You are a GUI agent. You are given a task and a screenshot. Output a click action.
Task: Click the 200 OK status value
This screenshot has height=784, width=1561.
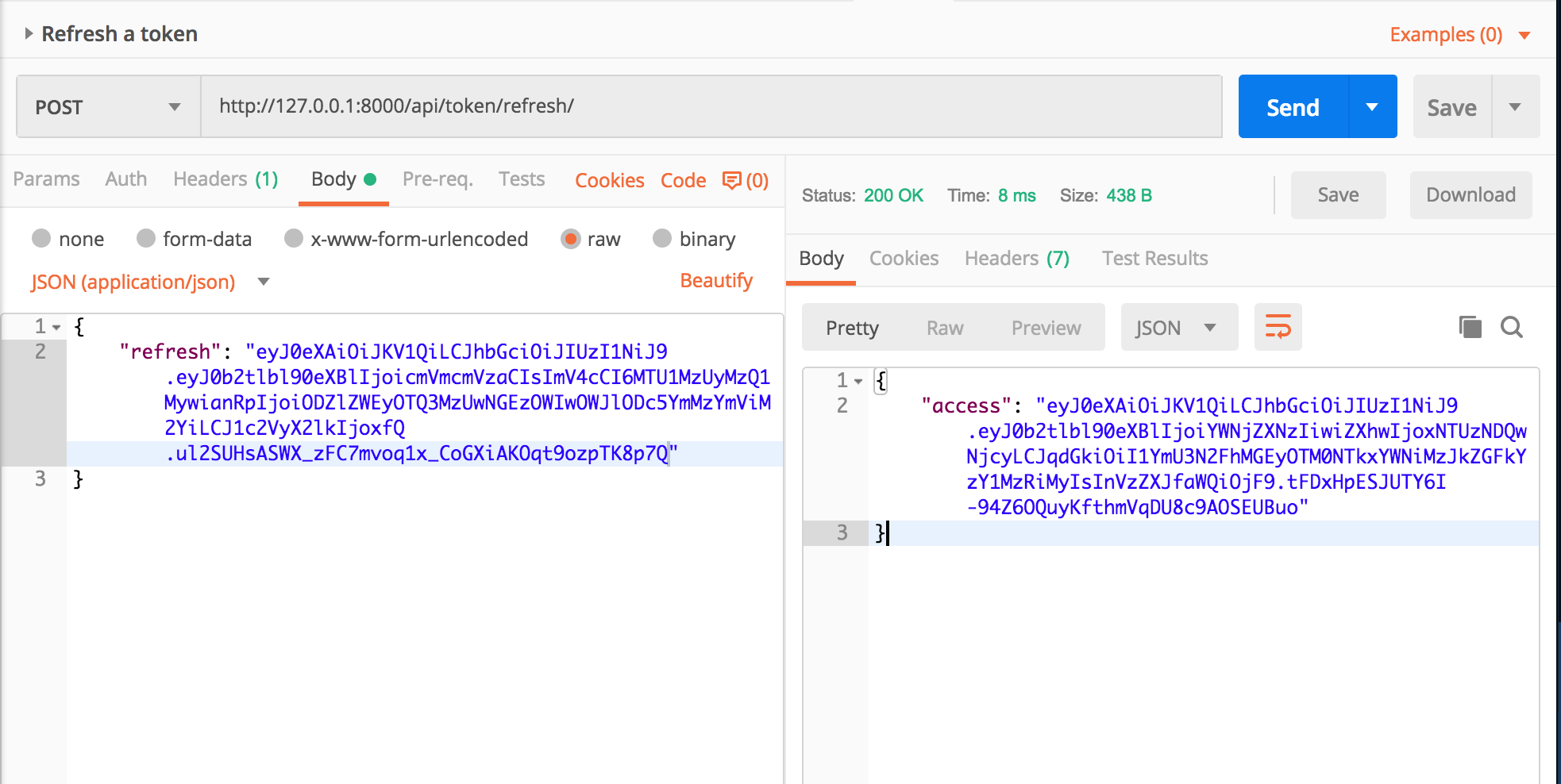(893, 196)
